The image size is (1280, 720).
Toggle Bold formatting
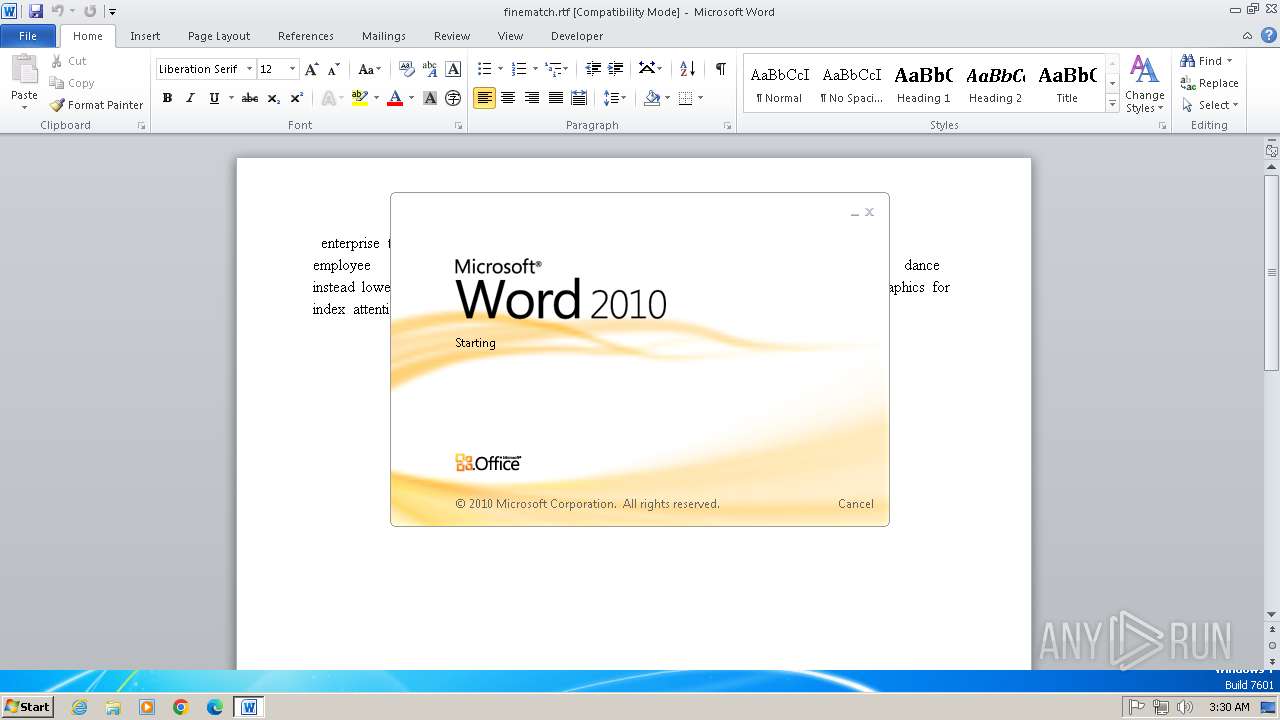pyautogui.click(x=167, y=98)
